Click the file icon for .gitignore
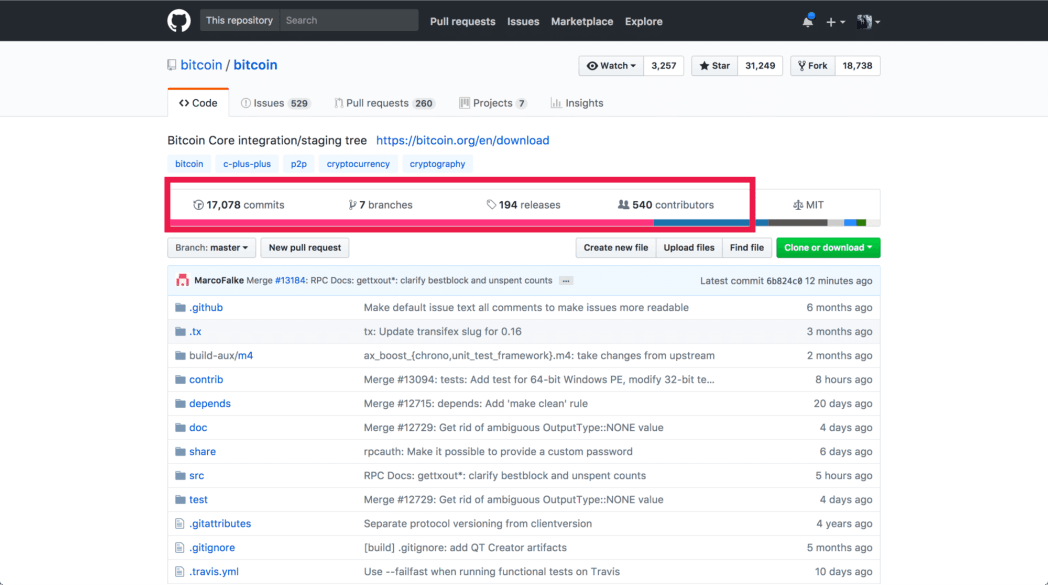 click(x=179, y=548)
